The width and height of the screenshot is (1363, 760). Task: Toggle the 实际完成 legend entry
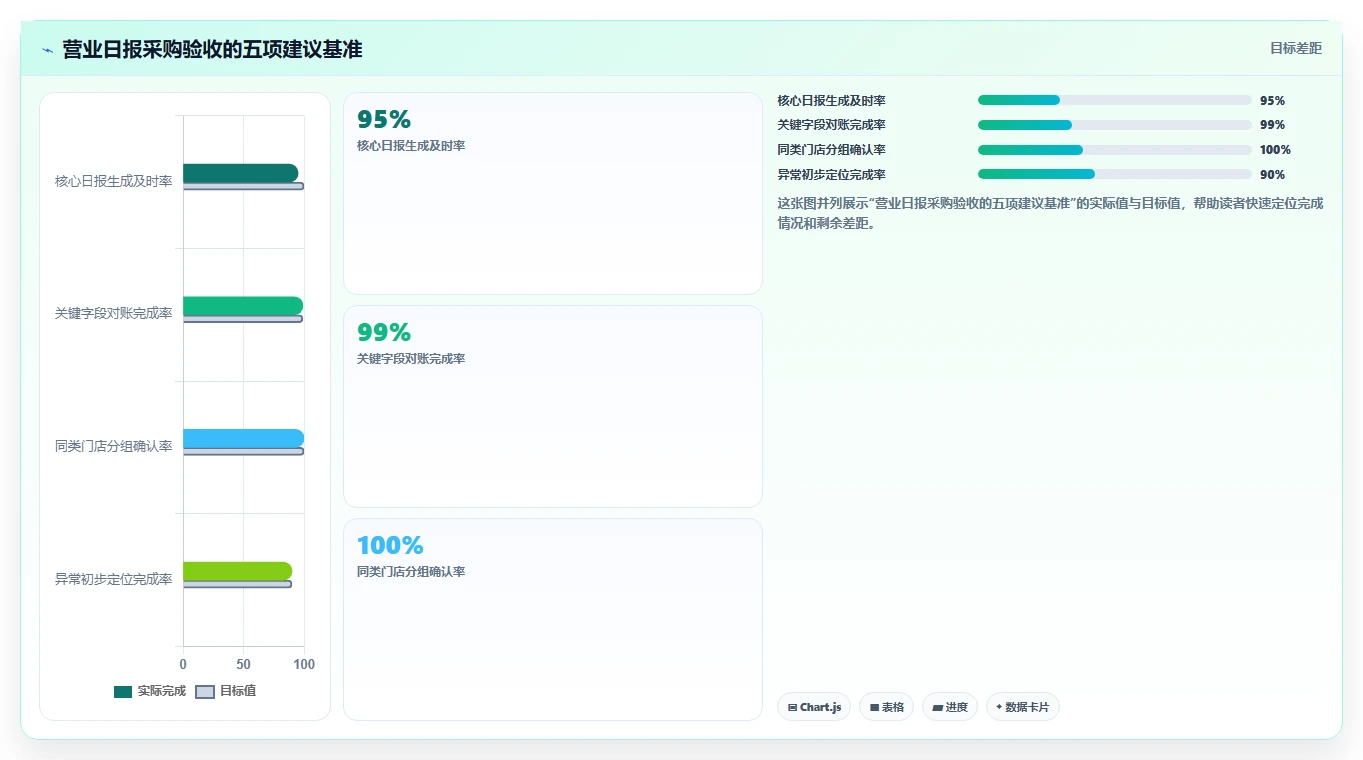click(x=150, y=691)
